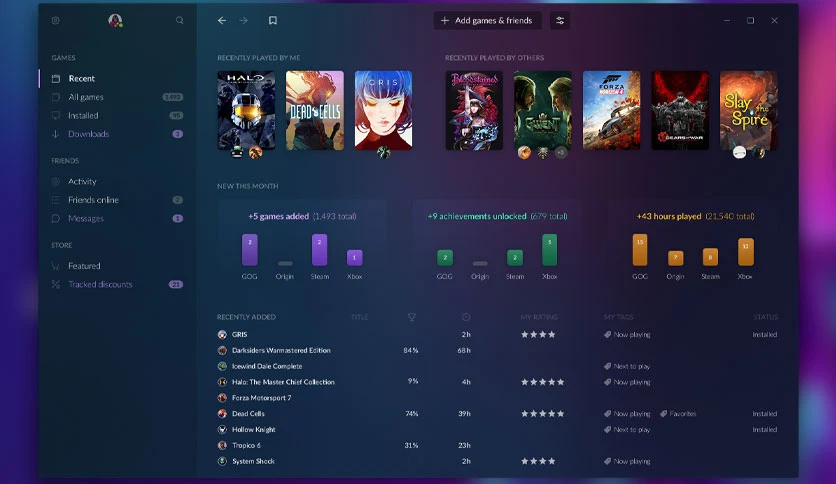
Task: Click the GOG bar in games added
Action: (x=250, y=249)
